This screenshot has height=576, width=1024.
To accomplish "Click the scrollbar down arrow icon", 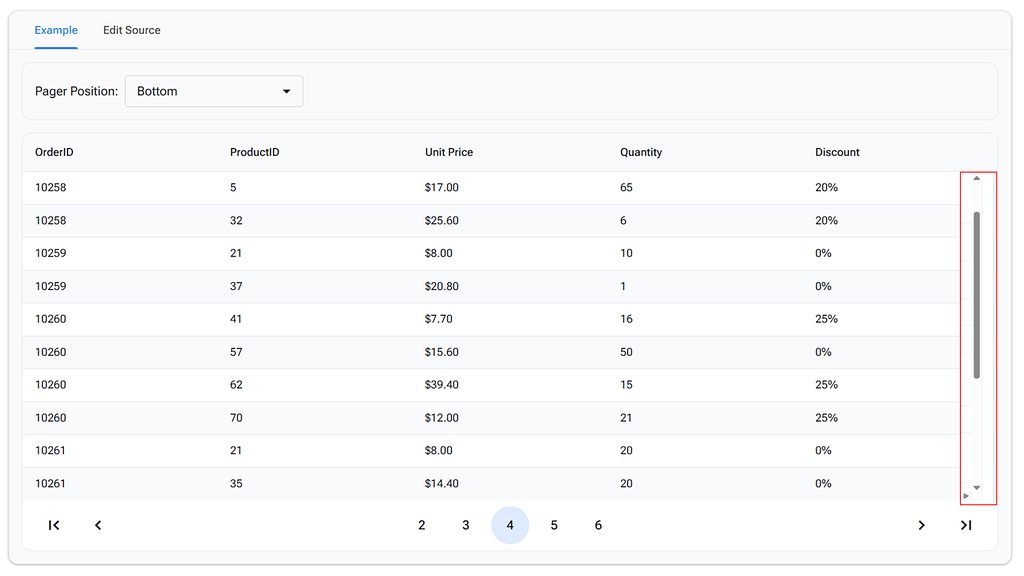I will click(x=977, y=485).
